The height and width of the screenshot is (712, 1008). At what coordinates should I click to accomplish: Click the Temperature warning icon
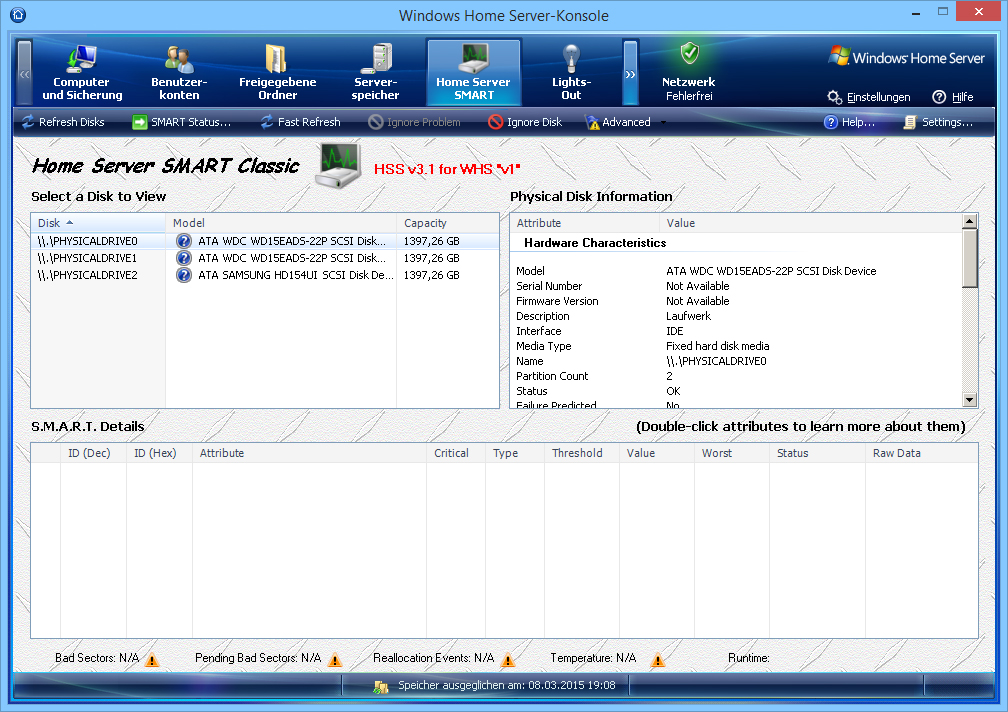click(x=658, y=659)
